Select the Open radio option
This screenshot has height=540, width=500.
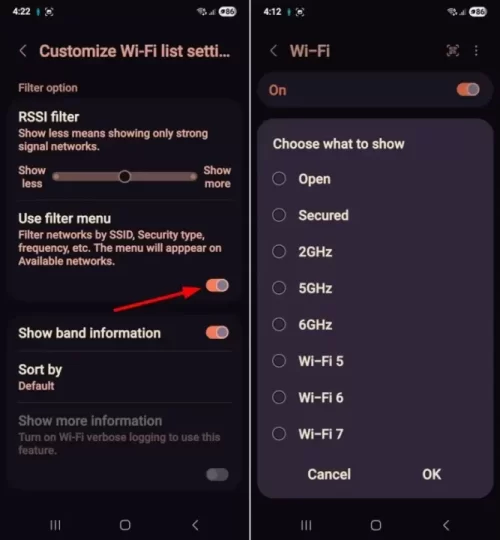click(279, 179)
